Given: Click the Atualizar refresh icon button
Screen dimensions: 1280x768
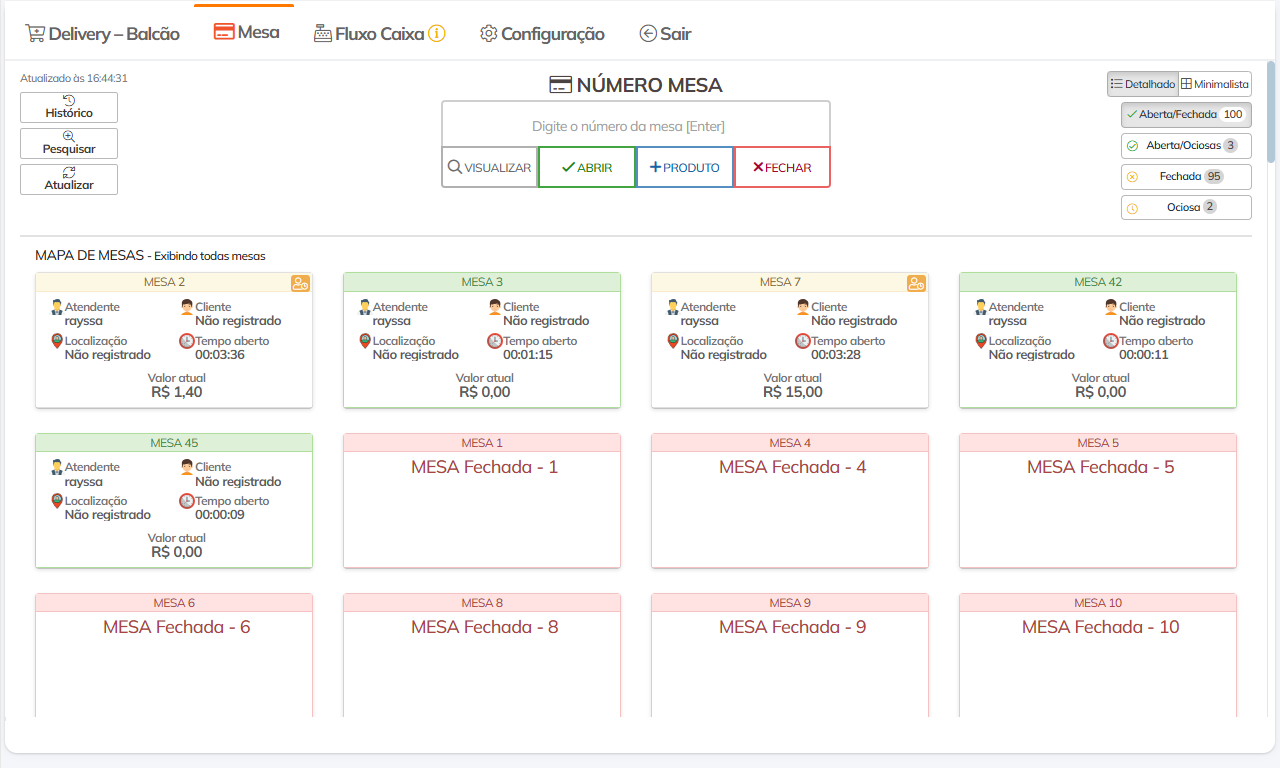Looking at the screenshot, I should pos(69,179).
